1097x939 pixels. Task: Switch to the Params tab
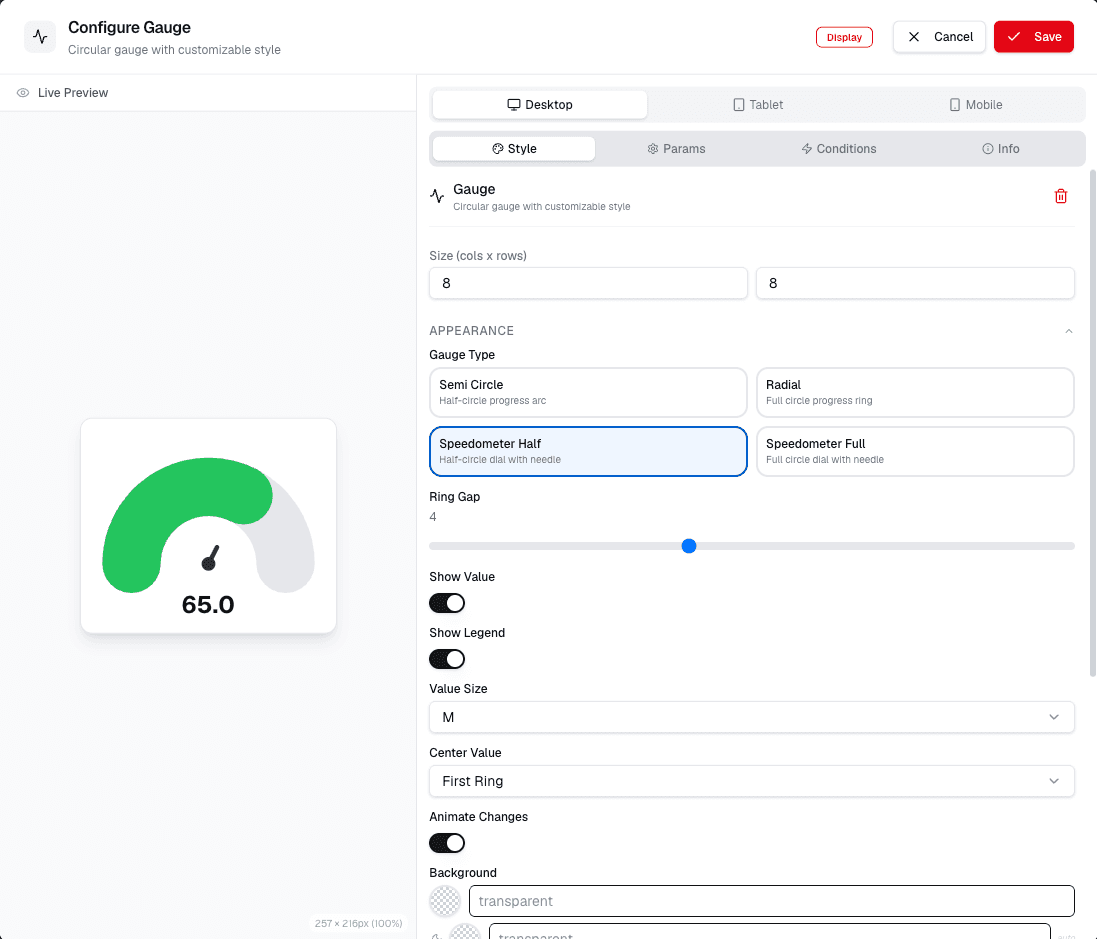(x=676, y=148)
